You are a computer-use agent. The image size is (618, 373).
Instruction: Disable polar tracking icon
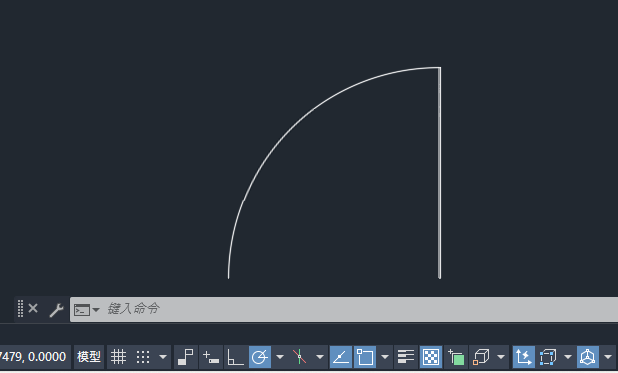tap(260, 357)
